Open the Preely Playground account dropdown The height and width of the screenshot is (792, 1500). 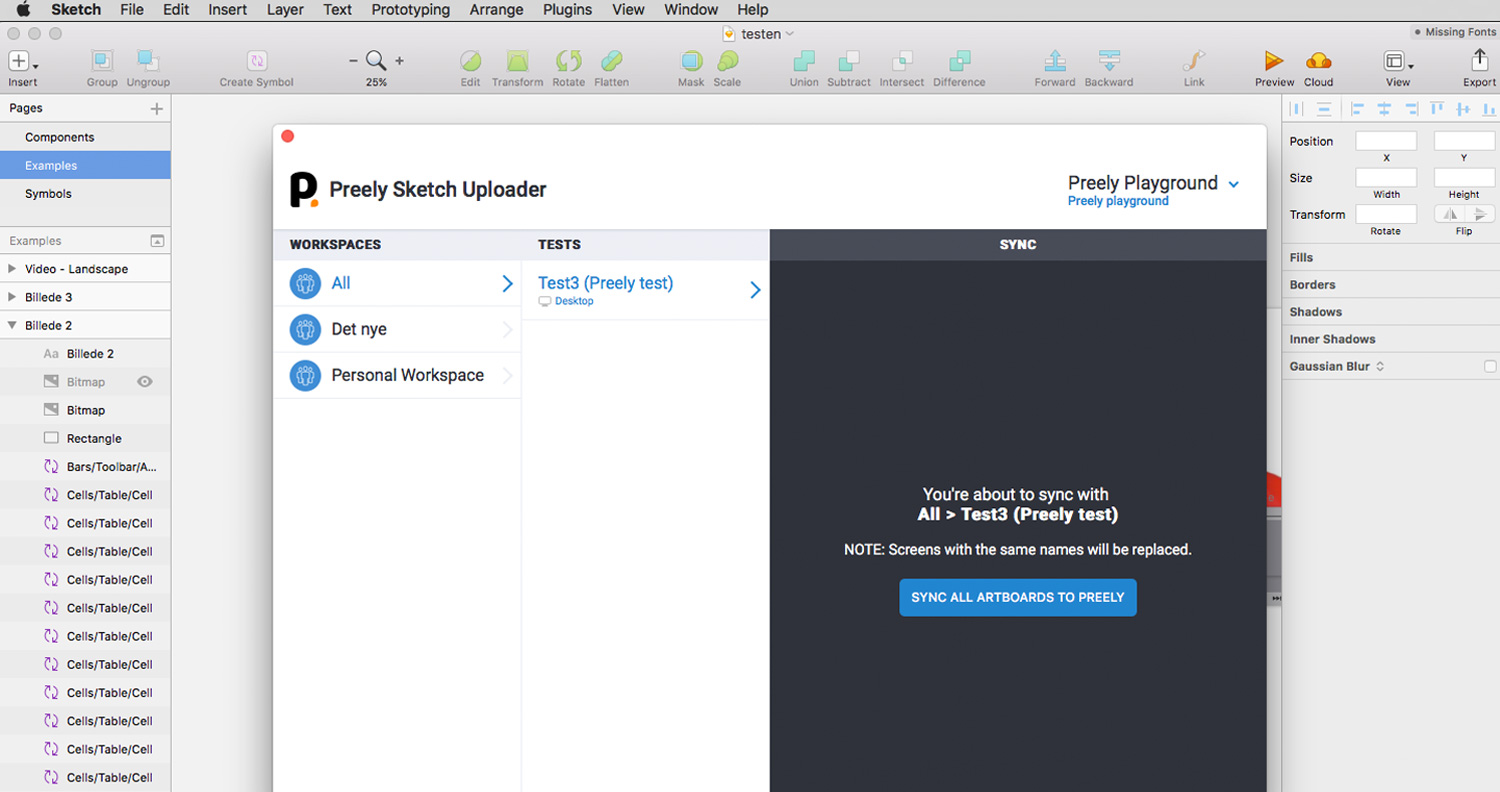pyautogui.click(x=1234, y=184)
